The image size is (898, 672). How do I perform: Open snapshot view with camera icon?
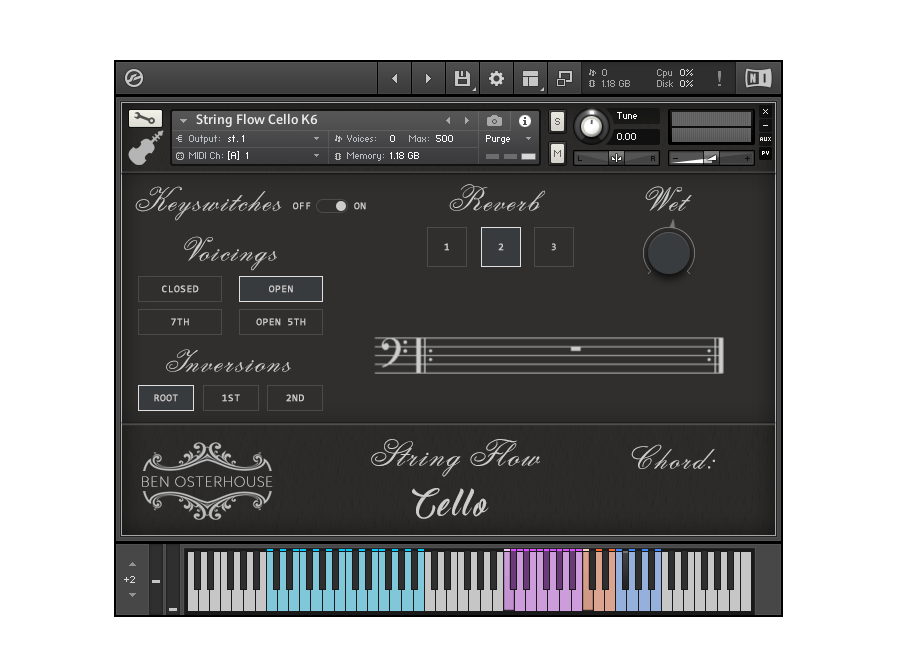click(494, 121)
